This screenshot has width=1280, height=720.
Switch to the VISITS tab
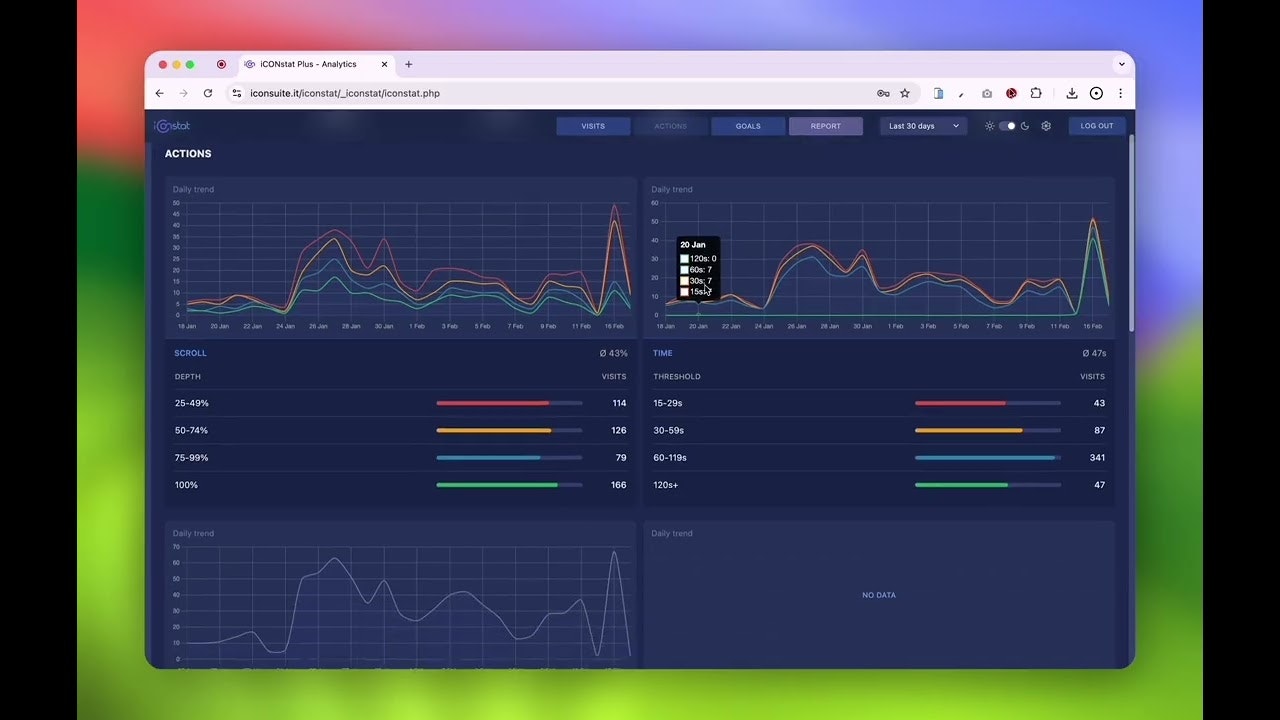click(x=593, y=126)
